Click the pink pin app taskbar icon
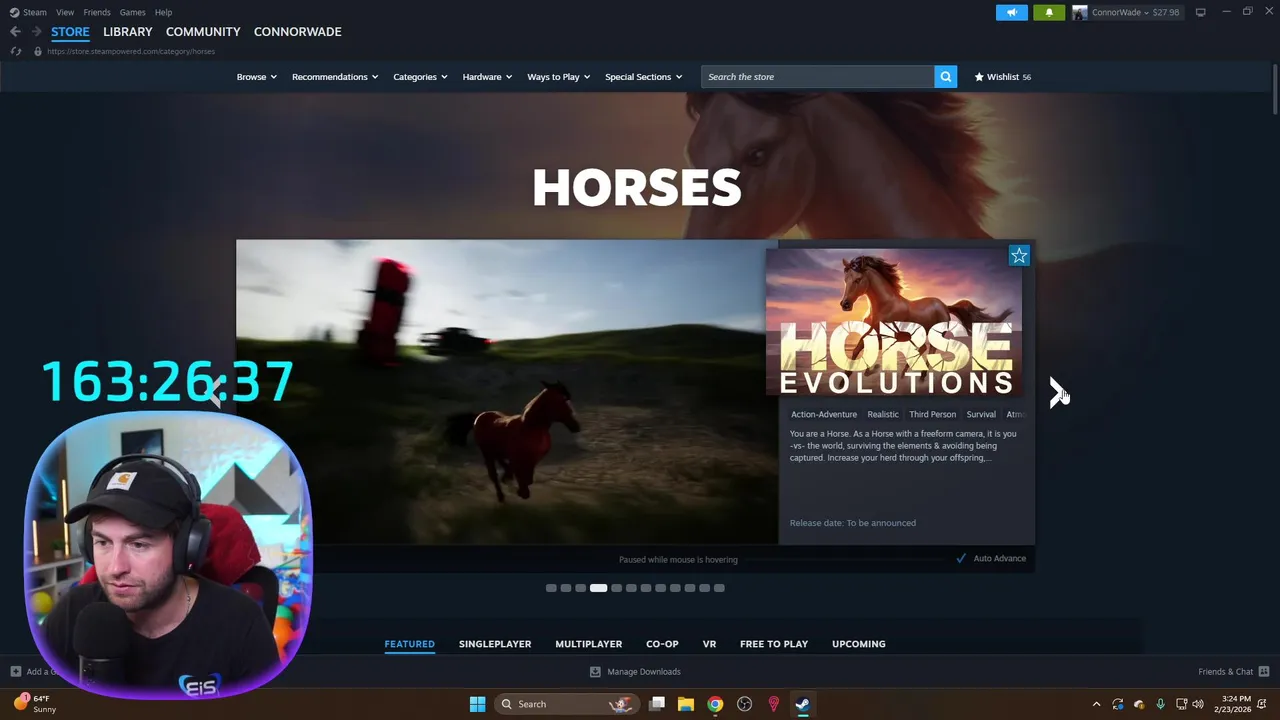1280x720 pixels. pyautogui.click(x=773, y=704)
